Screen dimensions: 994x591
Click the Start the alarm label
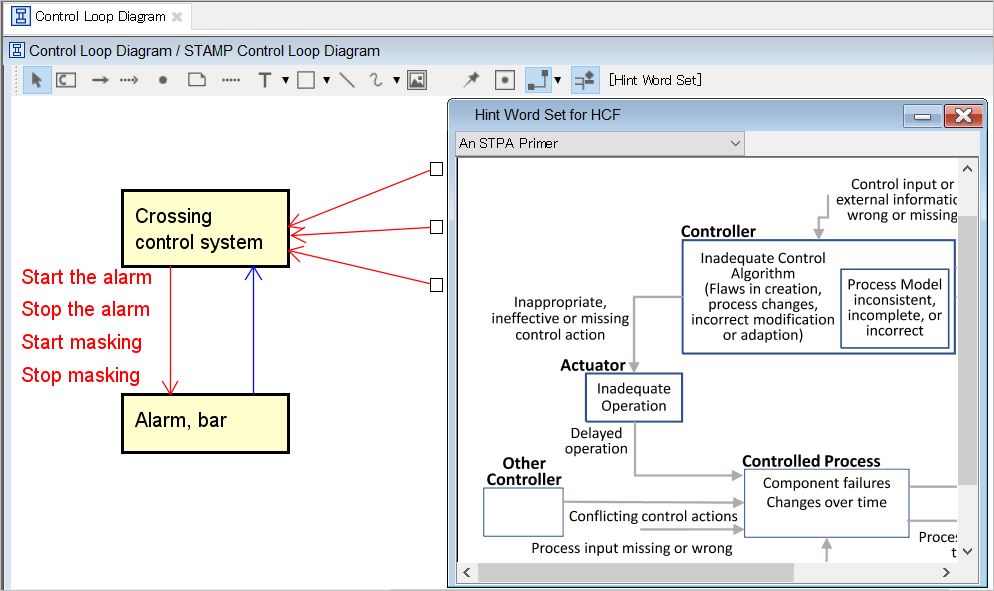[x=87, y=277]
